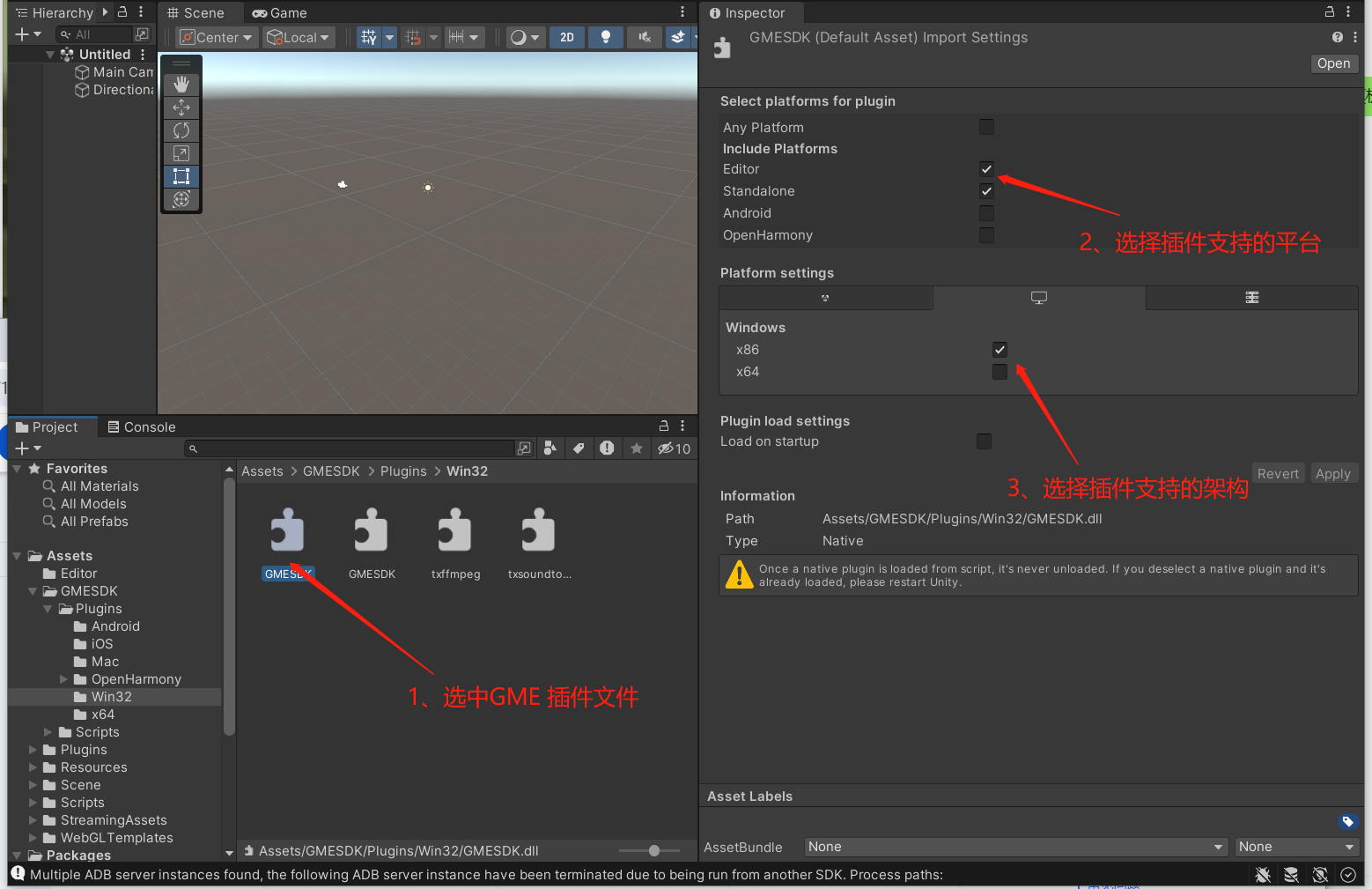Select the Move tool in scene toolbar
Screen dimensions: 1372x889
point(181,107)
